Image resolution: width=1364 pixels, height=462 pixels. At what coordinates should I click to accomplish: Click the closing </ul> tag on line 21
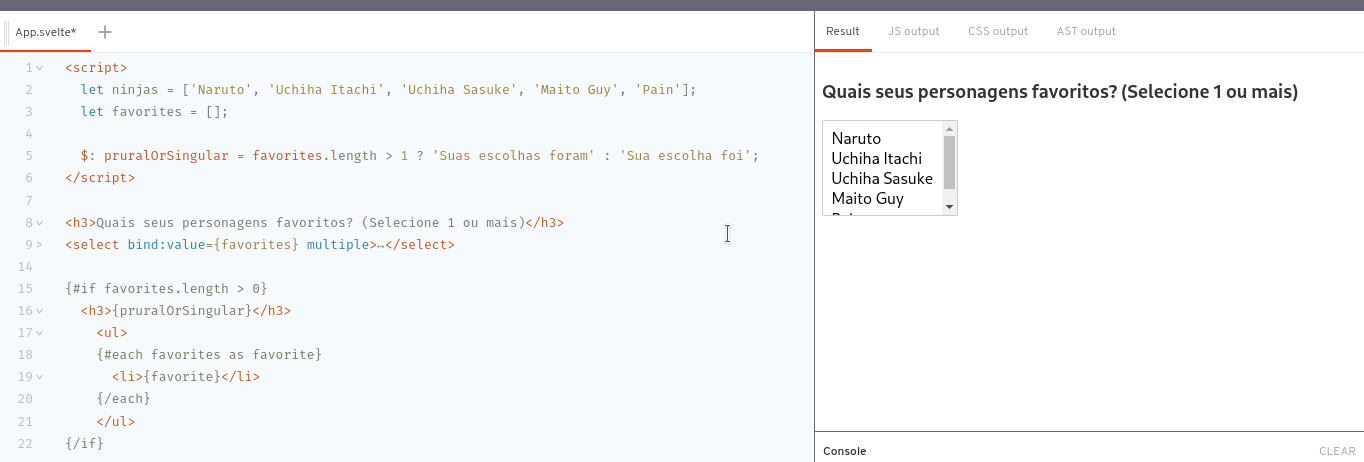click(116, 421)
